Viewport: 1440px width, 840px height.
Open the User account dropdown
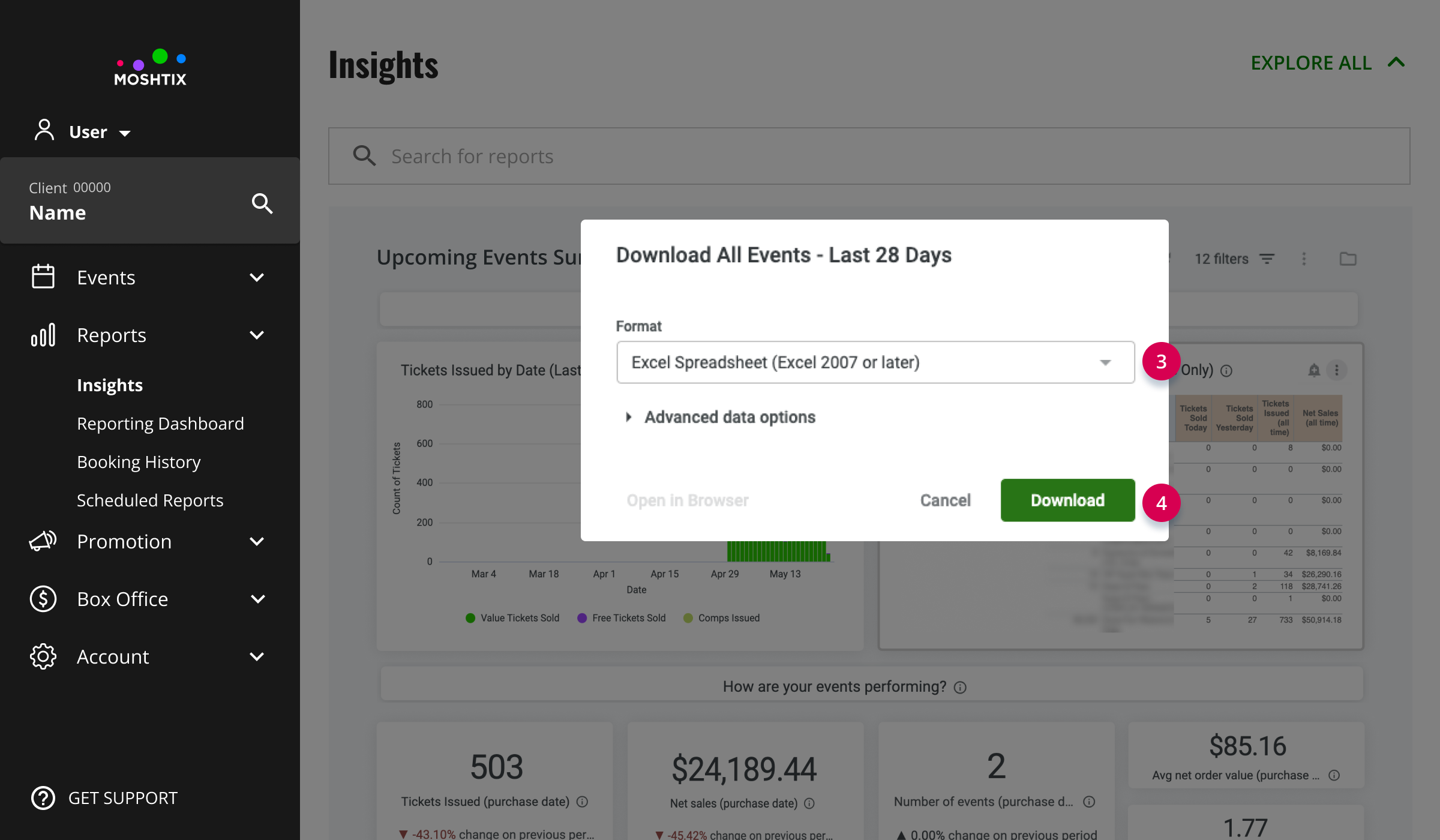coord(83,131)
